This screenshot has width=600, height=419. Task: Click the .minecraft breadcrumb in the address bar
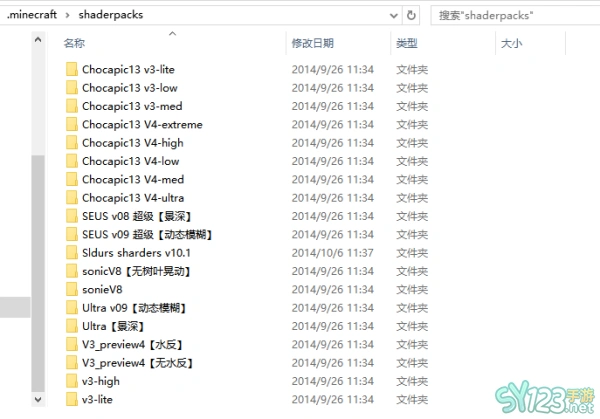click(32, 15)
